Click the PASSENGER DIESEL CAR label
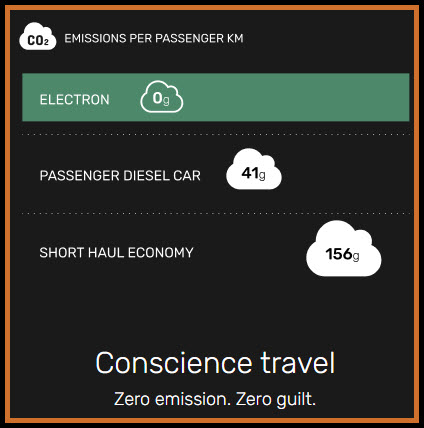The height and width of the screenshot is (428, 424). coord(120,176)
